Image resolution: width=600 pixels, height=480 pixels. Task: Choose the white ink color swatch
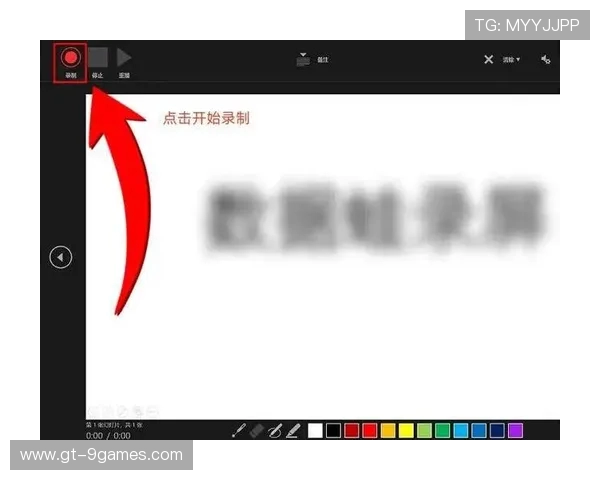(x=315, y=430)
